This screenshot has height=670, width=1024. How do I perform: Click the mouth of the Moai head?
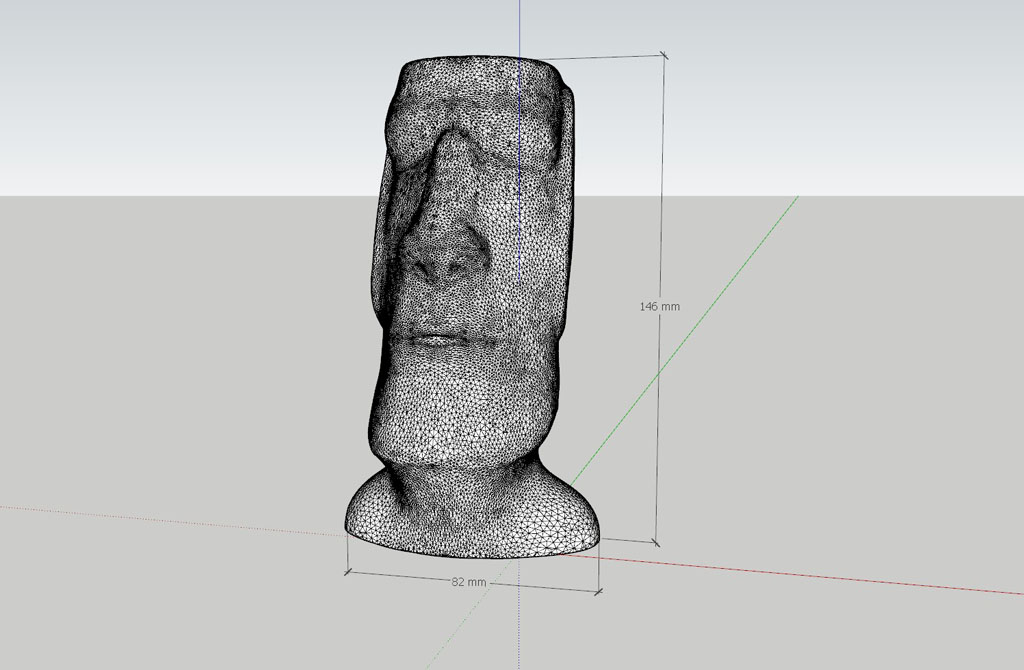[x=442, y=340]
